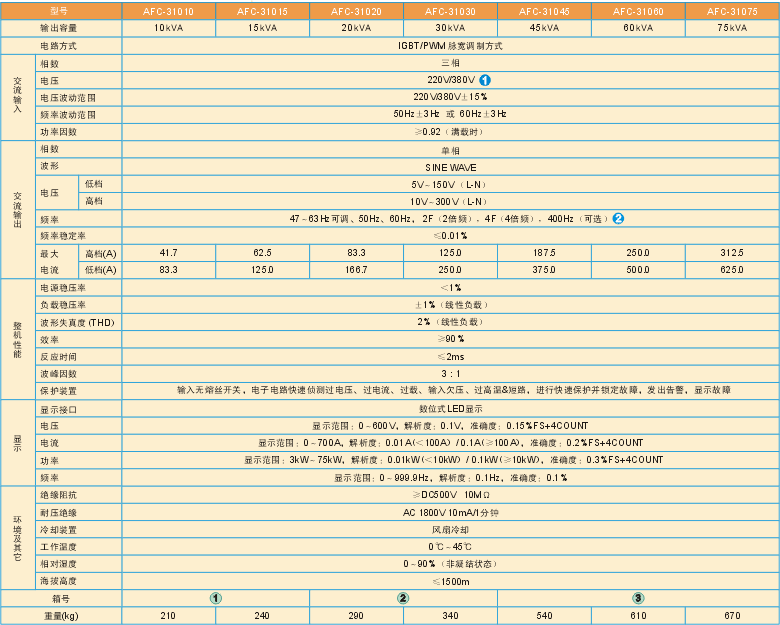The height and width of the screenshot is (625, 780).
Task: Click blue footnote marker 1 beside 220V/380V
Action: pyautogui.click(x=485, y=80)
